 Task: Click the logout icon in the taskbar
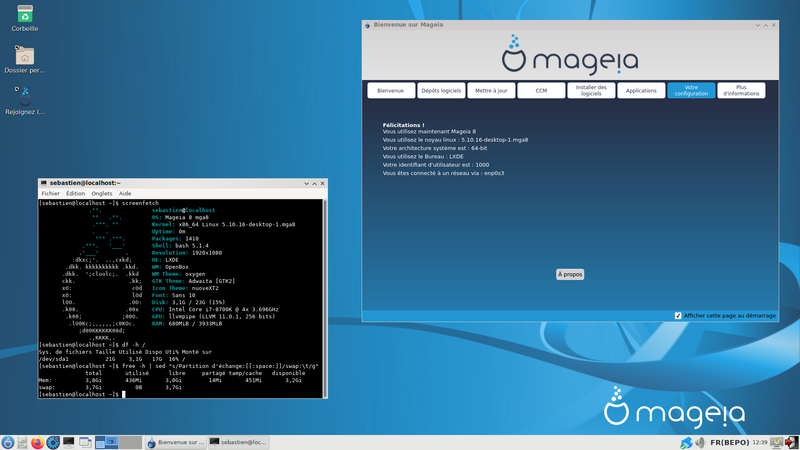point(791,442)
